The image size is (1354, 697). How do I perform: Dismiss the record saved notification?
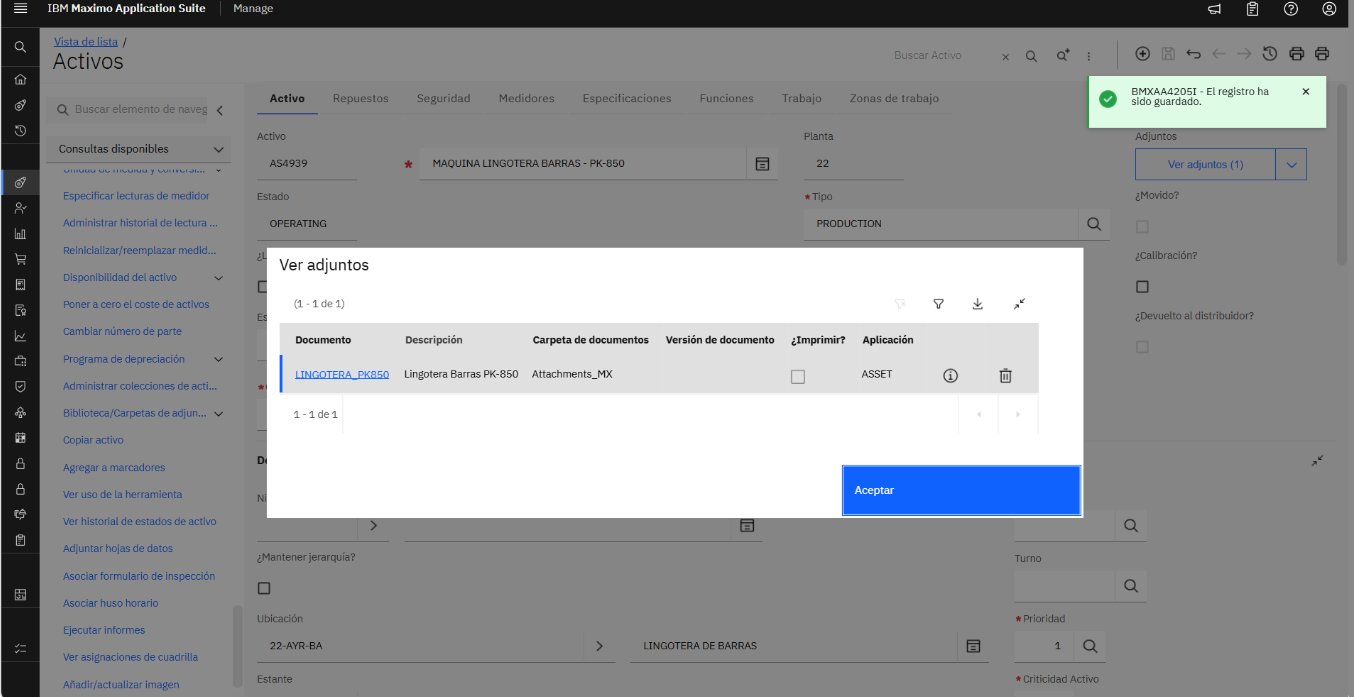1305,91
